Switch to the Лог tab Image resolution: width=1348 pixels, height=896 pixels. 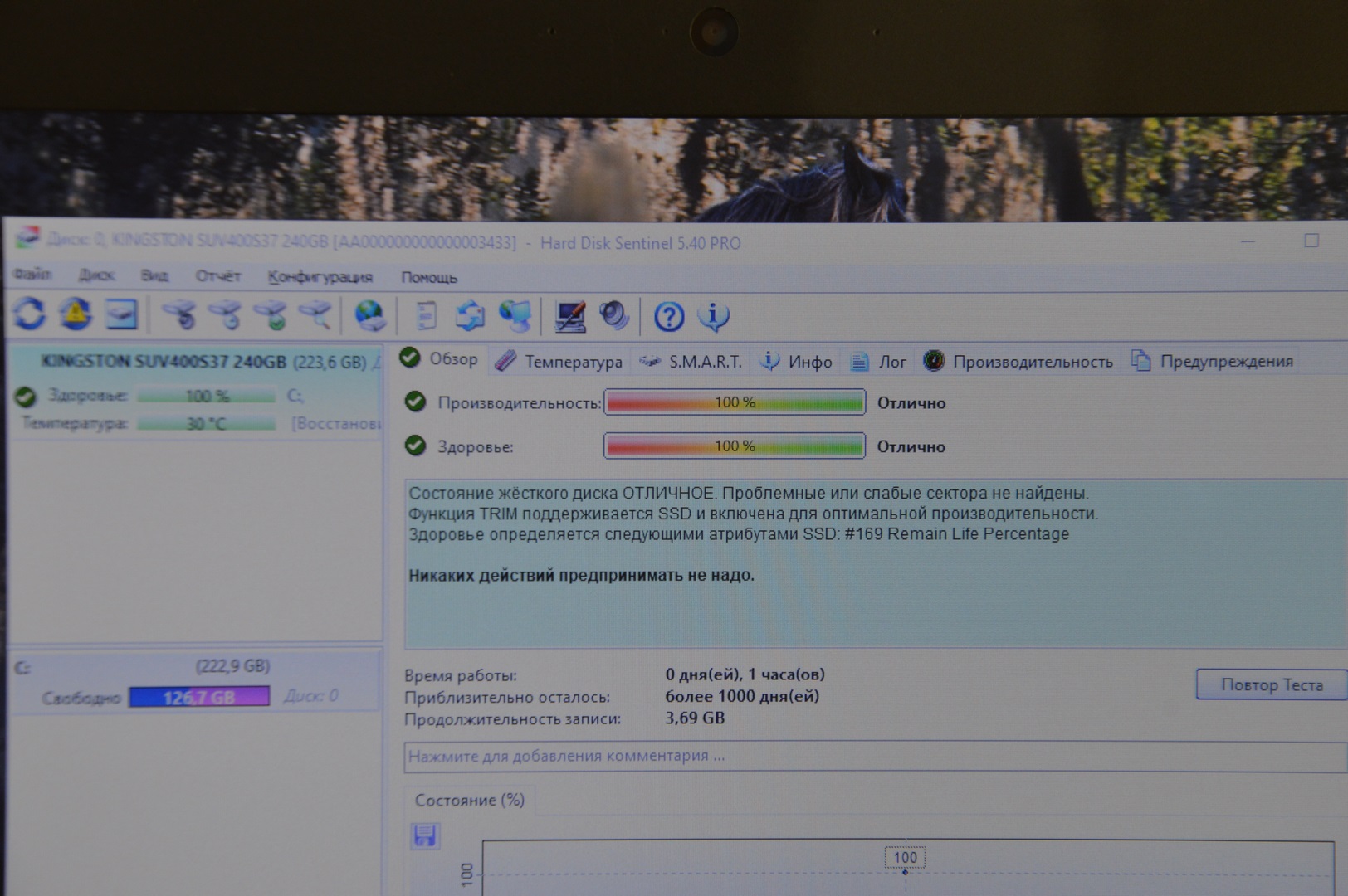pos(879,362)
